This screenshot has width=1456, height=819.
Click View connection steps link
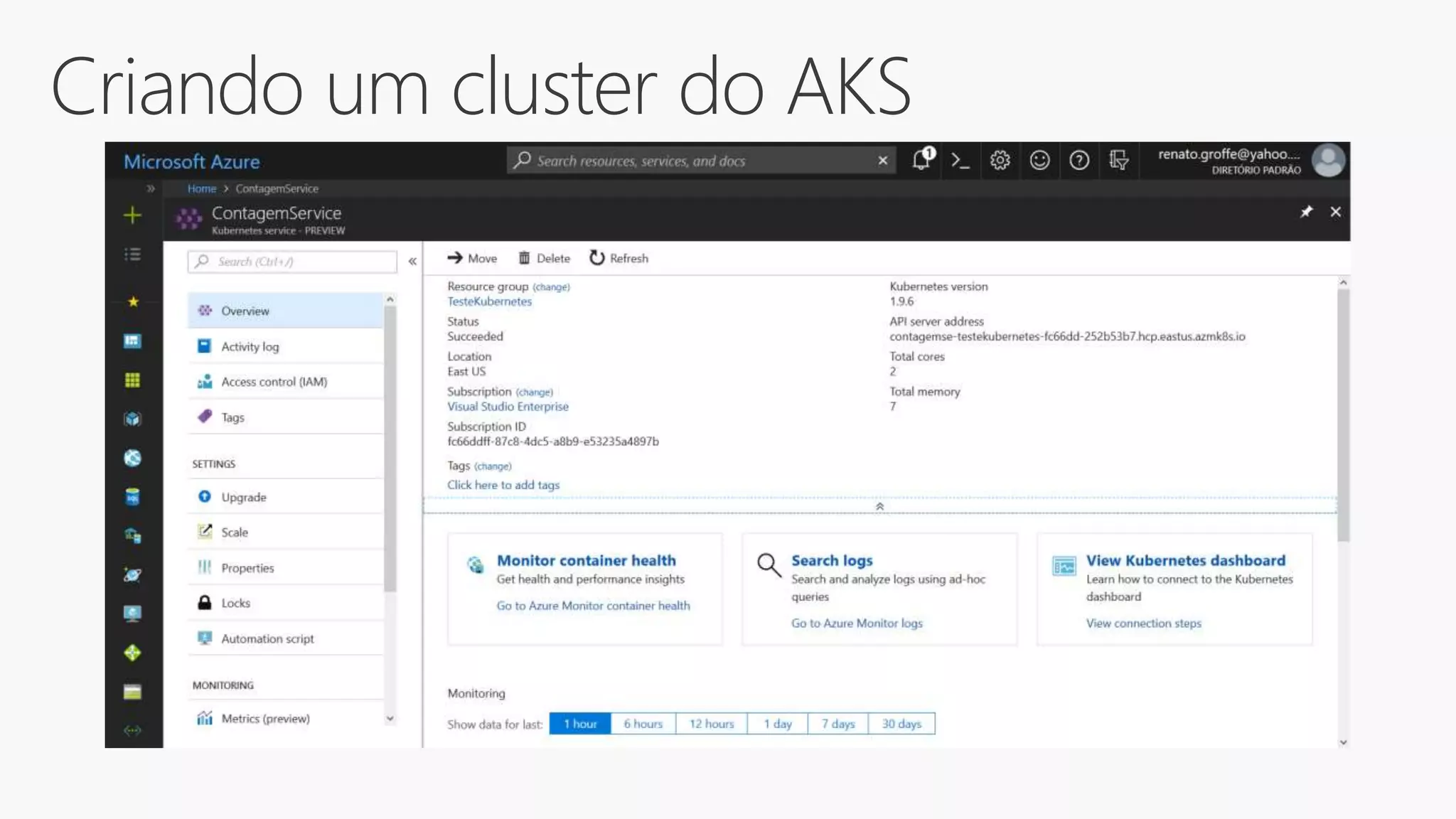(x=1143, y=623)
